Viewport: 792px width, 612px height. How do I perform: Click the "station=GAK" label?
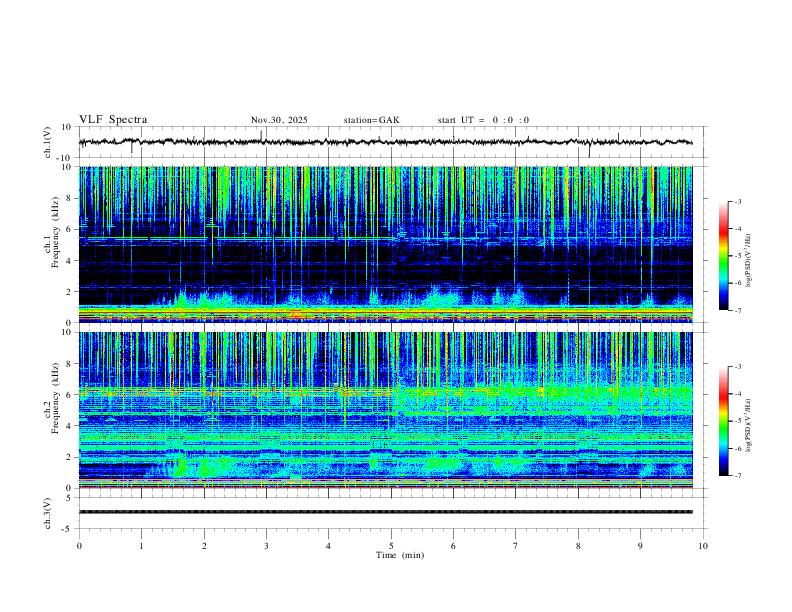click(x=372, y=120)
